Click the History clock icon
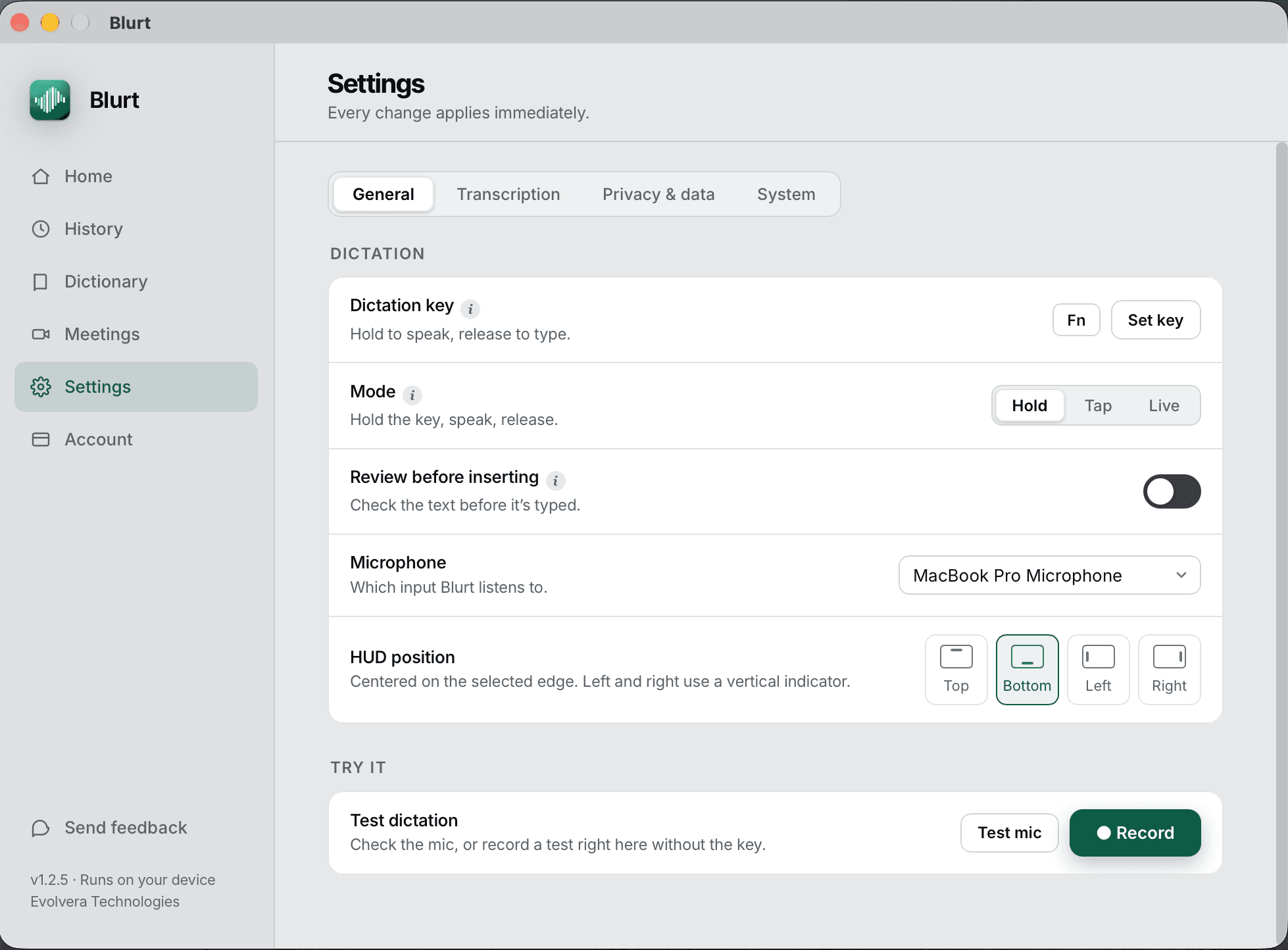 (41, 229)
